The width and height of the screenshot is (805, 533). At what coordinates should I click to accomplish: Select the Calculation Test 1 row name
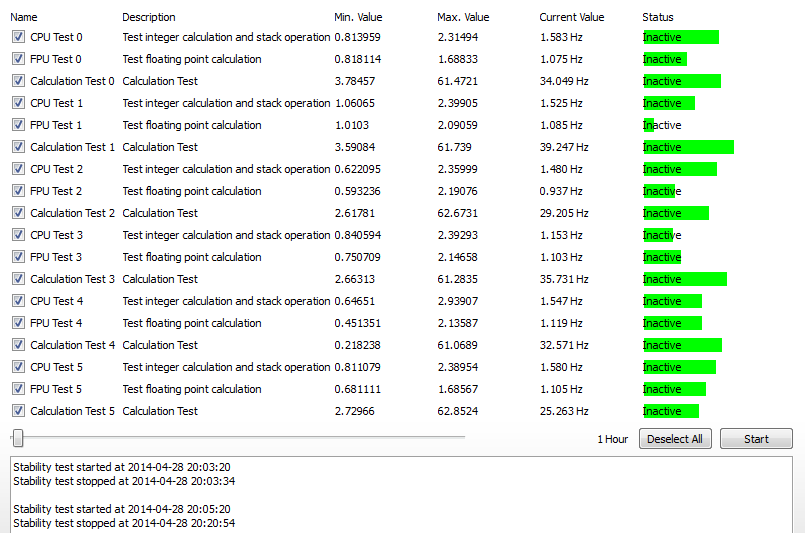click(x=72, y=147)
